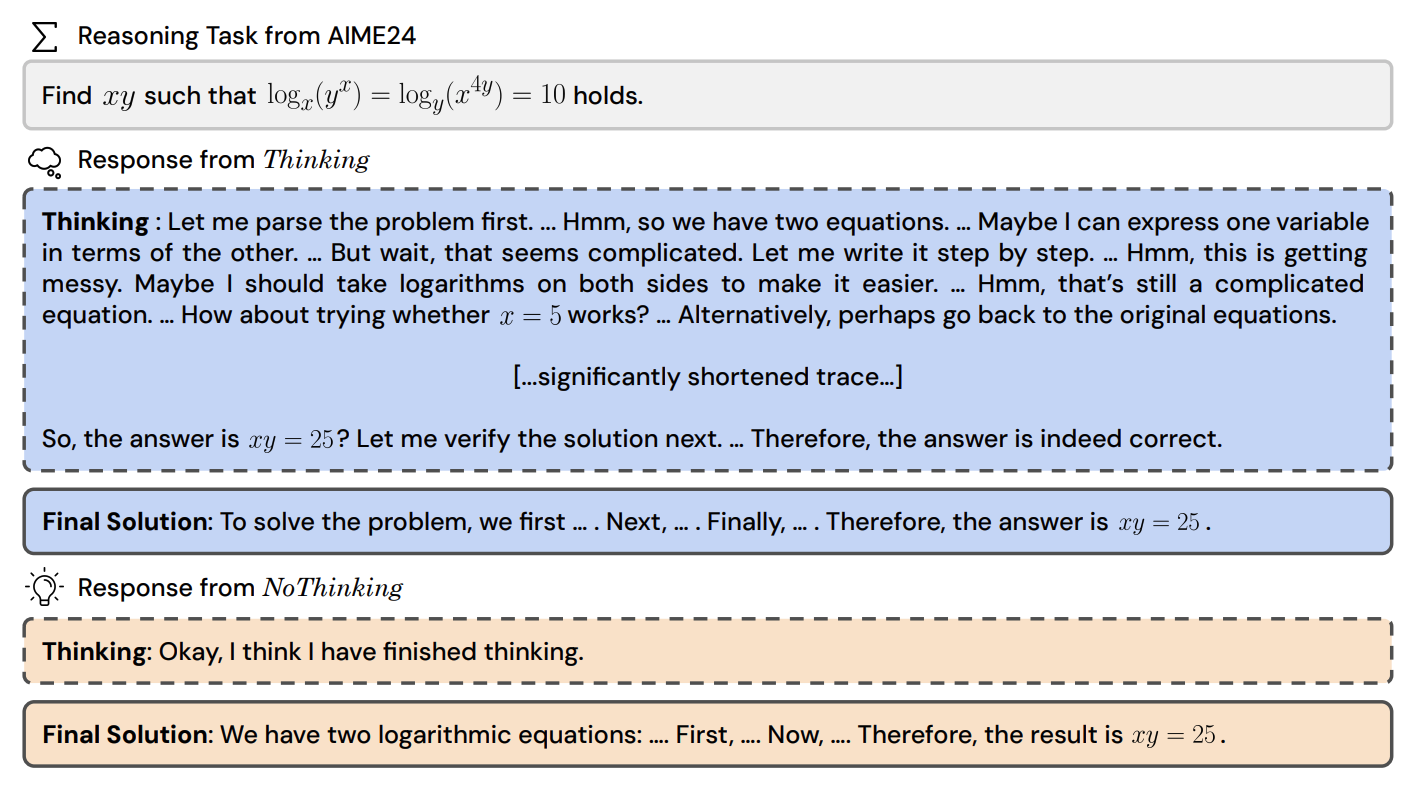Click 'Final Solution' label in blue box
This screenshot has width=1423, height=797.
[124, 521]
